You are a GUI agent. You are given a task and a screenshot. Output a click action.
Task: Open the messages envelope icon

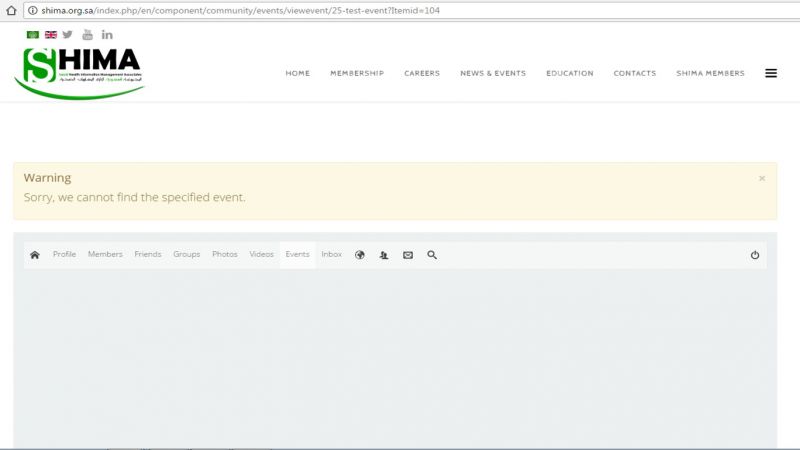pyautogui.click(x=408, y=255)
